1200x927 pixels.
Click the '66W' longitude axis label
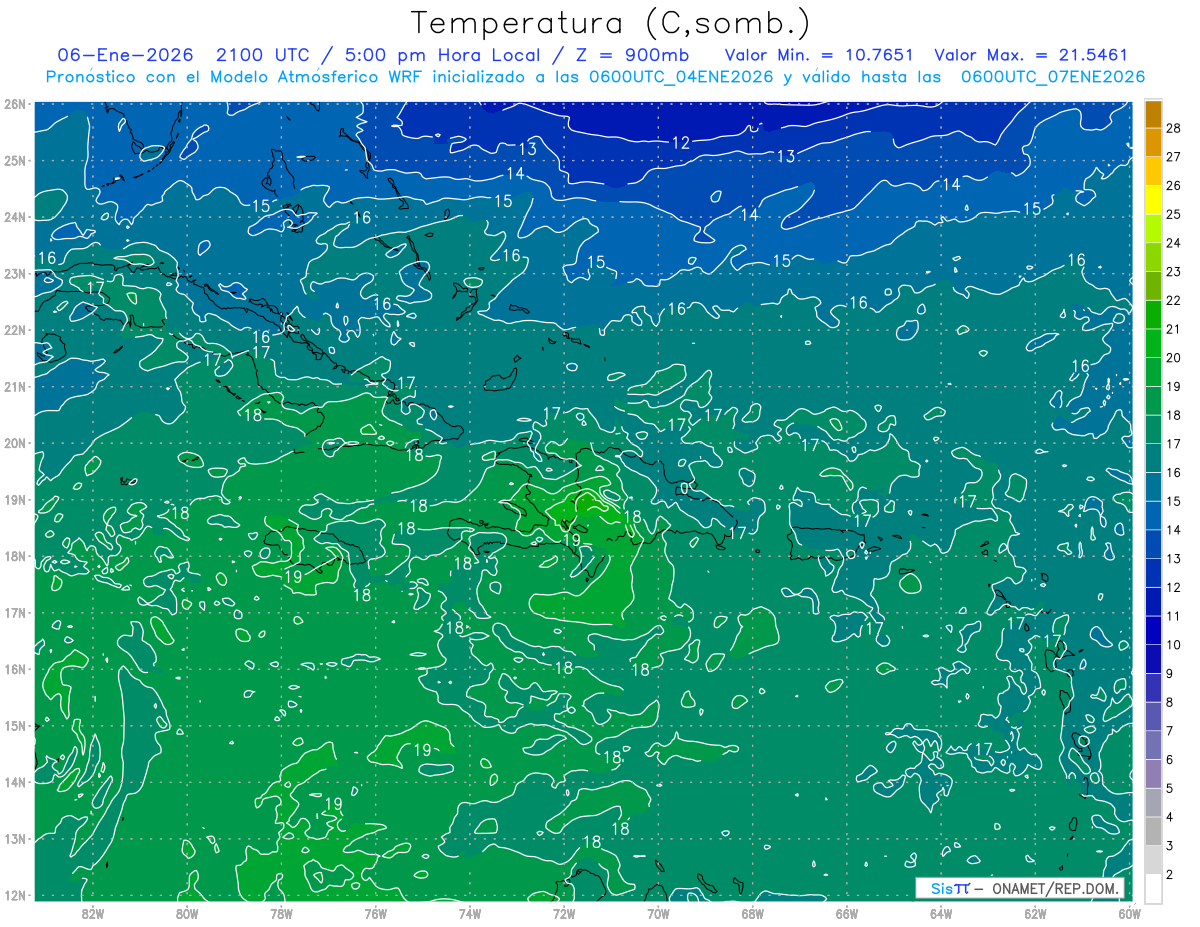pyautogui.click(x=846, y=913)
